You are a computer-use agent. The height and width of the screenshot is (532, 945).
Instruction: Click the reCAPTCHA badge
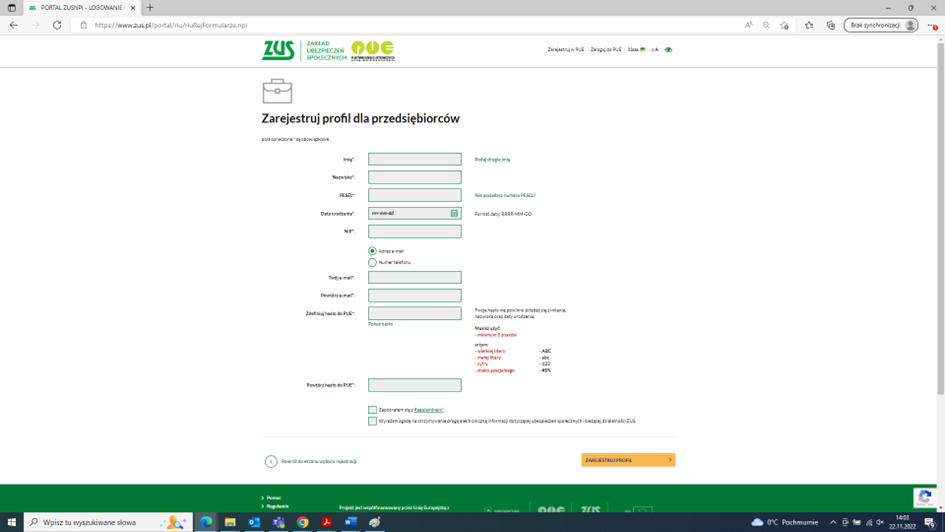pyautogui.click(x=924, y=497)
